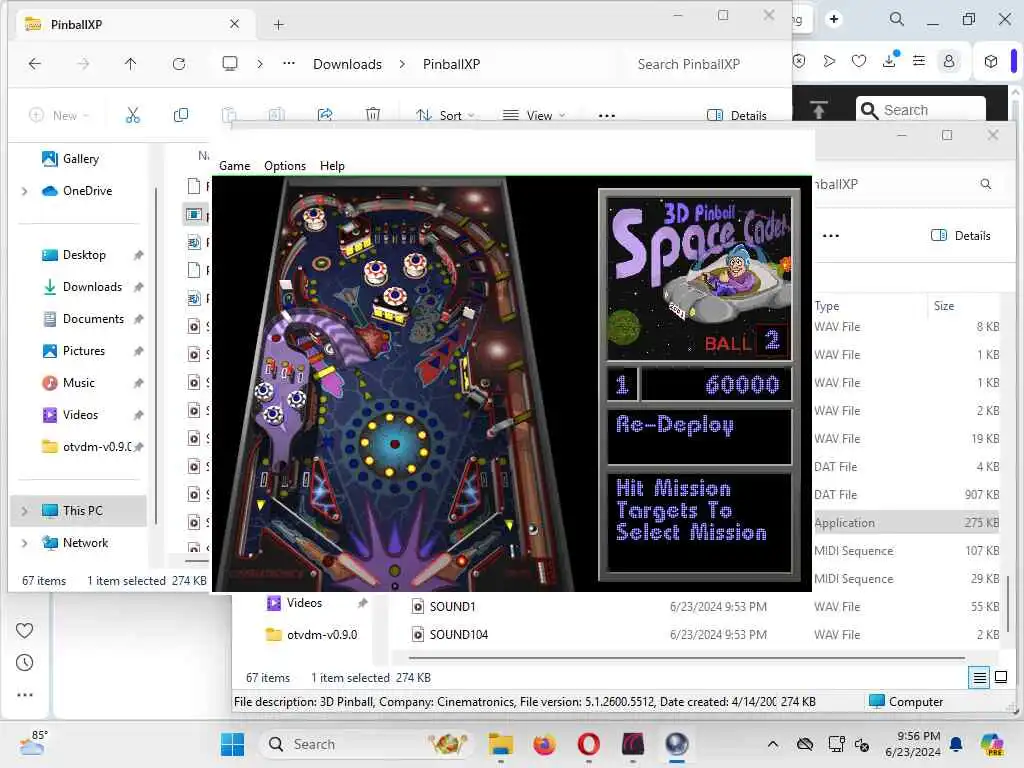Copy the selected file
Image resolution: width=1024 pixels, height=768 pixels.
coord(181,116)
